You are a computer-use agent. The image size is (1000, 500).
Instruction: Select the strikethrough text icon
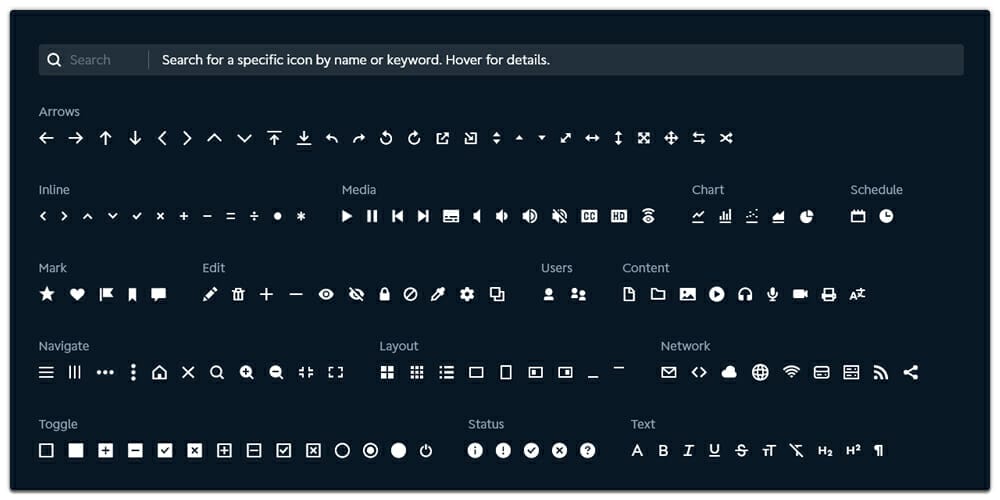coord(741,451)
